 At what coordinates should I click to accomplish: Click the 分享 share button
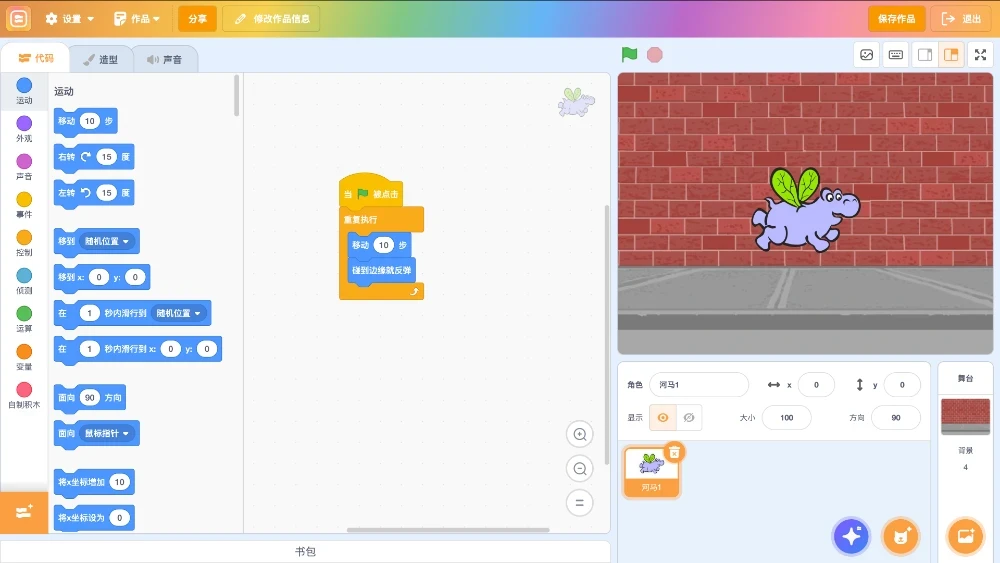coord(197,19)
